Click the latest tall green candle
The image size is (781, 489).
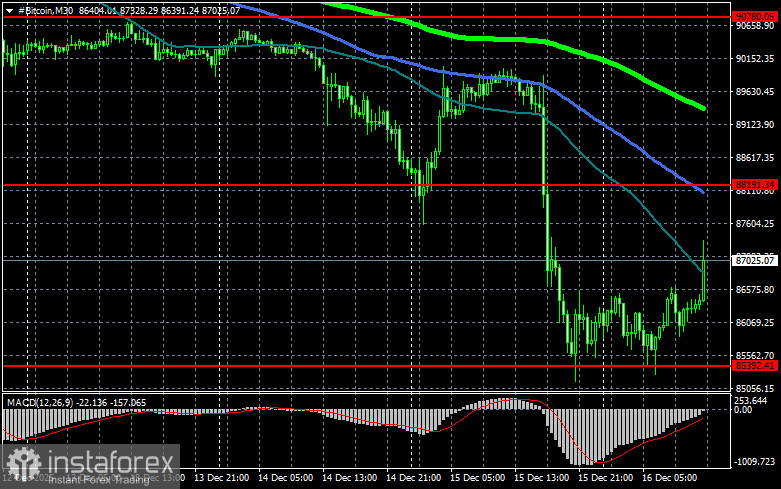point(703,279)
